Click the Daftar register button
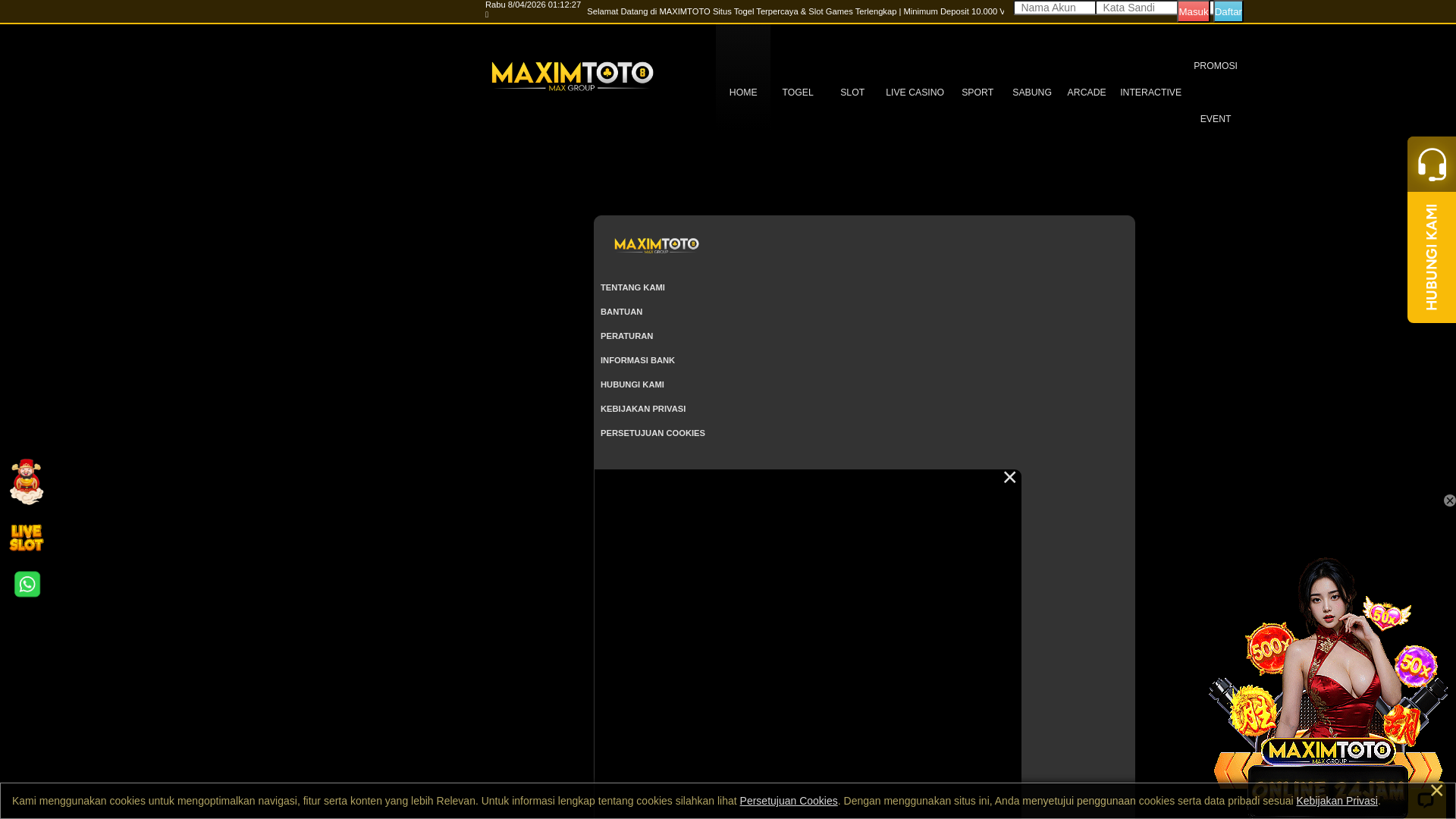The height and width of the screenshot is (819, 1456). [x=1228, y=11]
